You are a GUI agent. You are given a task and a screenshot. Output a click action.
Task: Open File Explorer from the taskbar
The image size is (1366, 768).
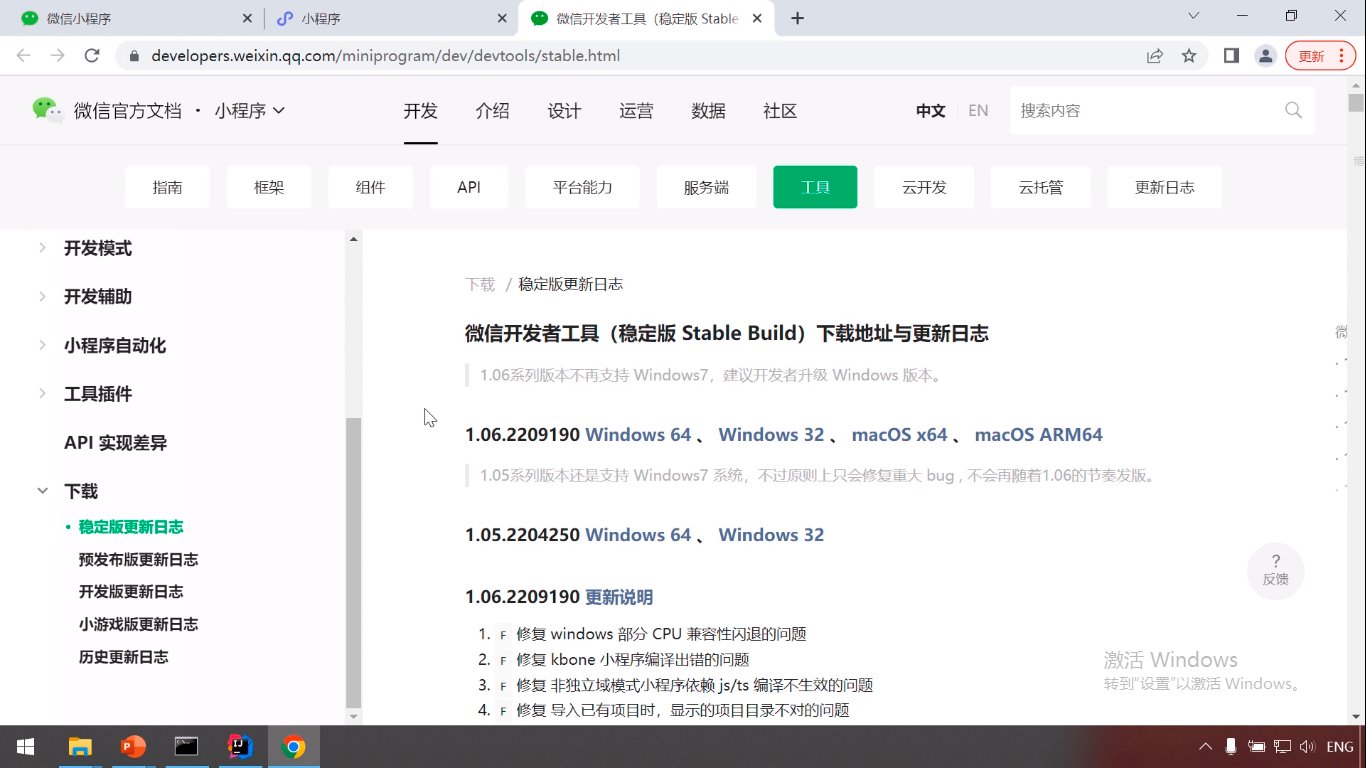tap(80, 746)
